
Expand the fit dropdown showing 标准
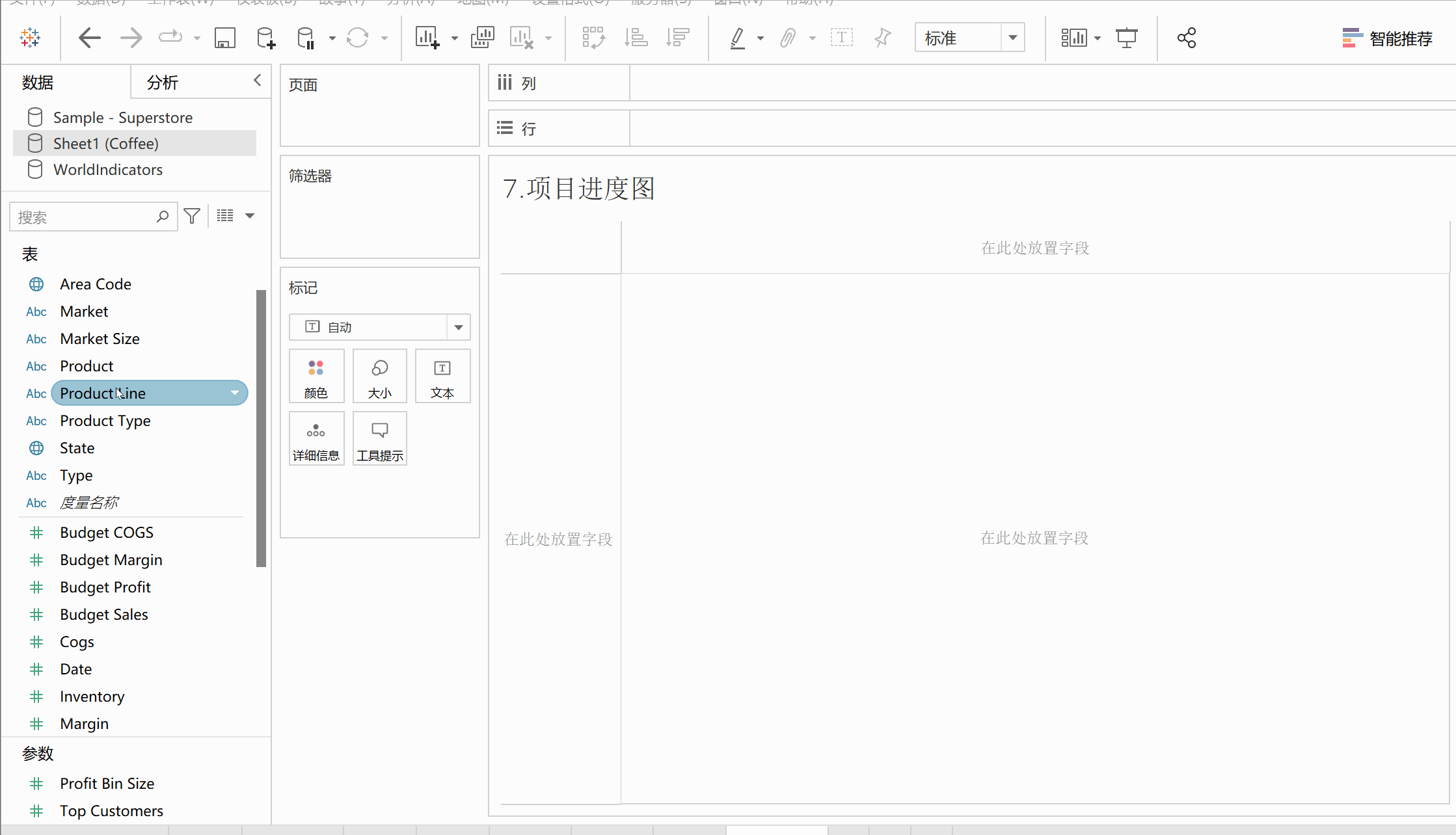click(1012, 38)
